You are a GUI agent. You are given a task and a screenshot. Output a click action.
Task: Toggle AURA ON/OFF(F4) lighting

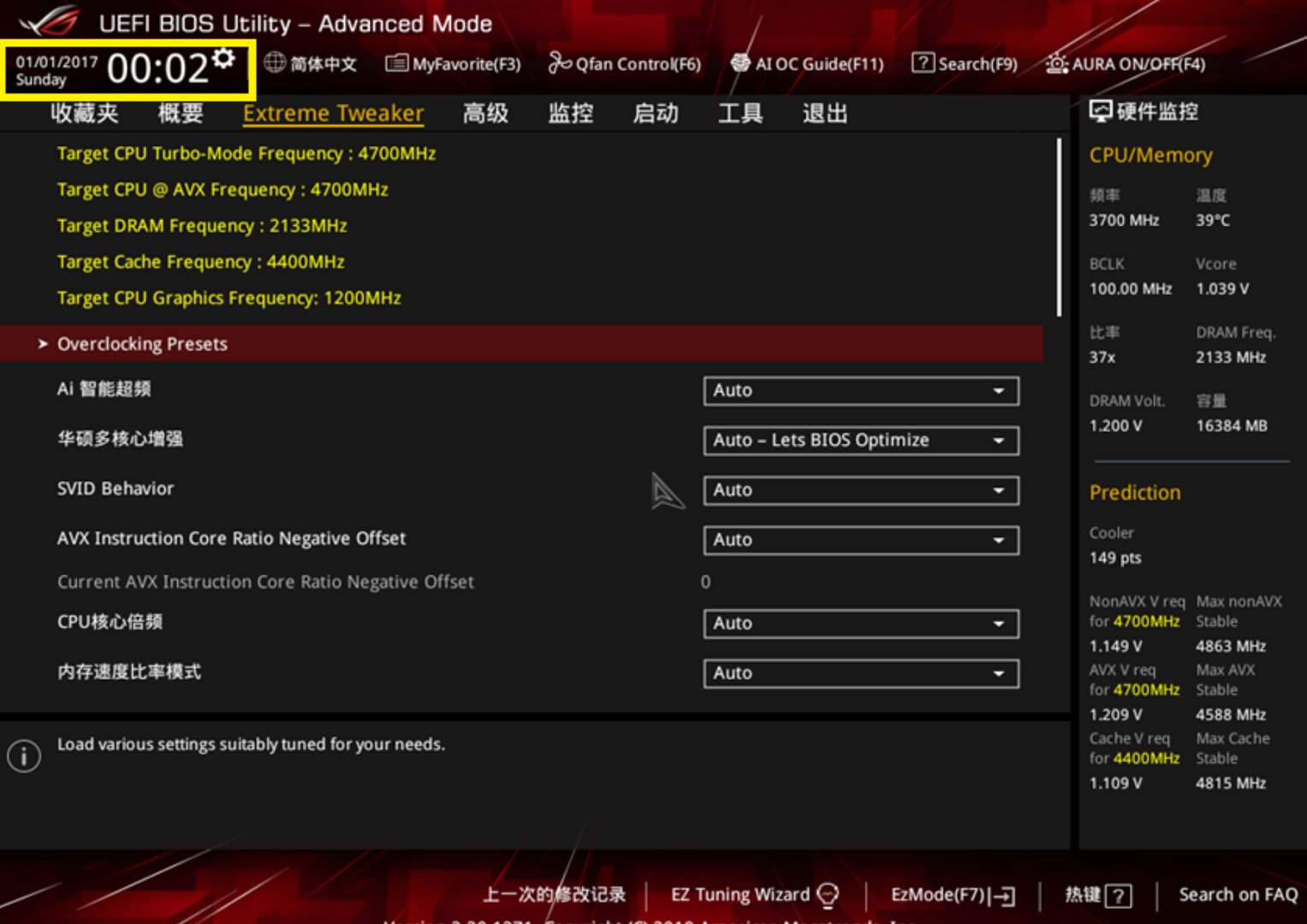point(1057,64)
